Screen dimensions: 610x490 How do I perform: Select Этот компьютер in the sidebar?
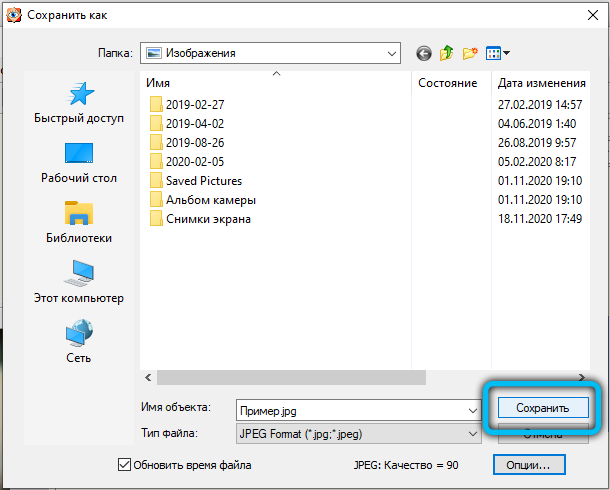click(x=80, y=282)
